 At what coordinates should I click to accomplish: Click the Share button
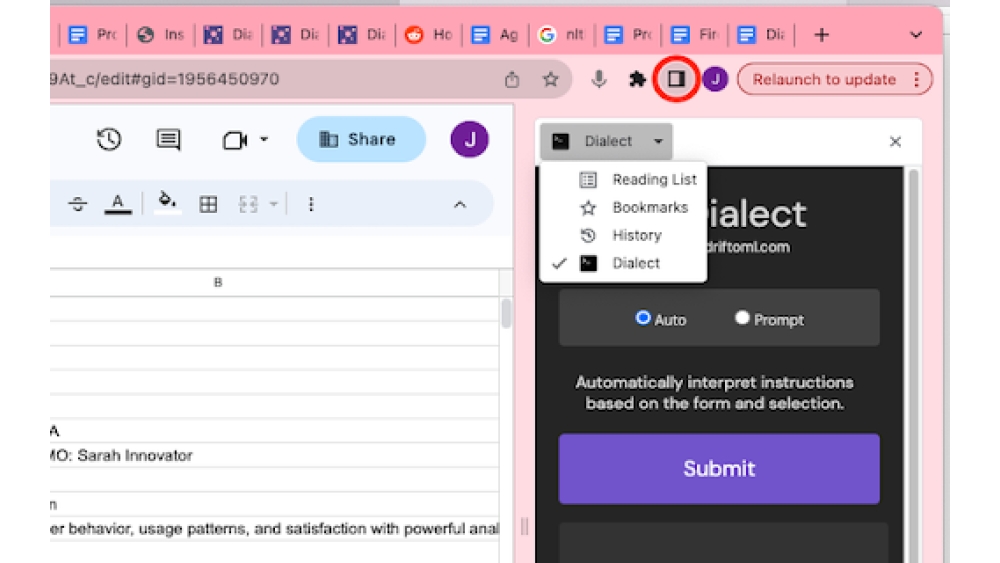pos(361,139)
